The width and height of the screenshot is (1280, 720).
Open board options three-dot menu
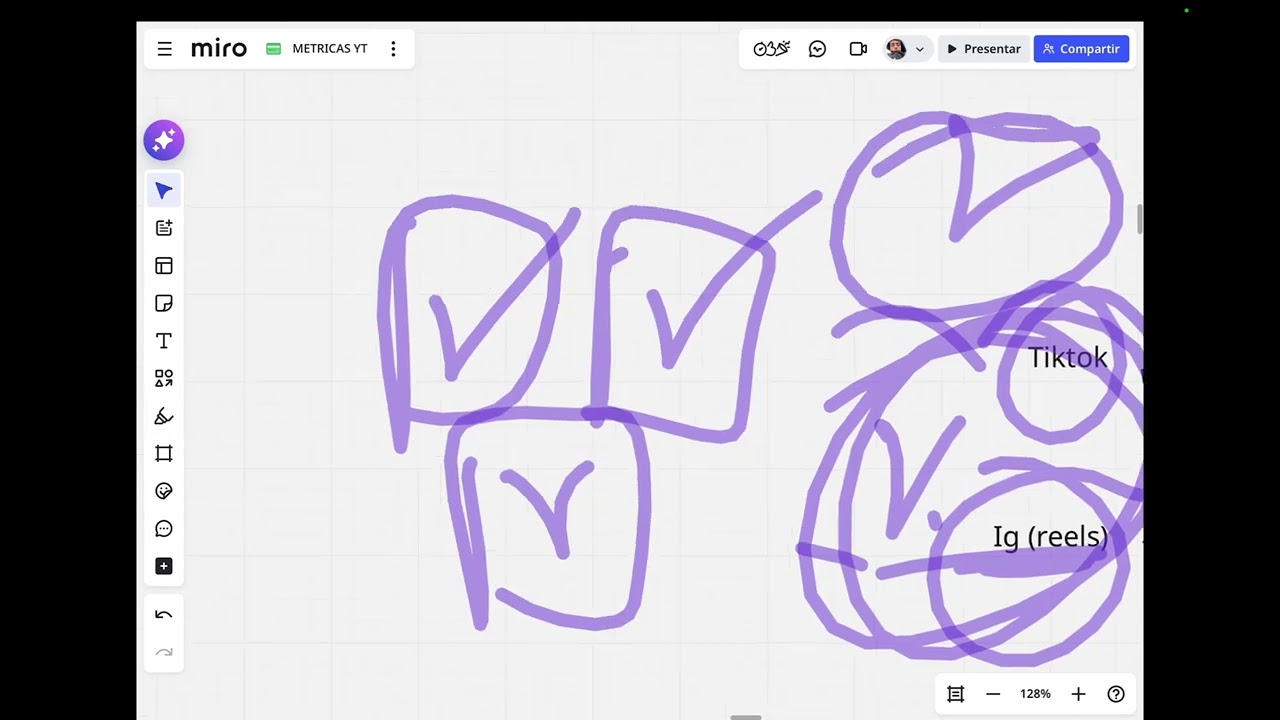click(393, 49)
